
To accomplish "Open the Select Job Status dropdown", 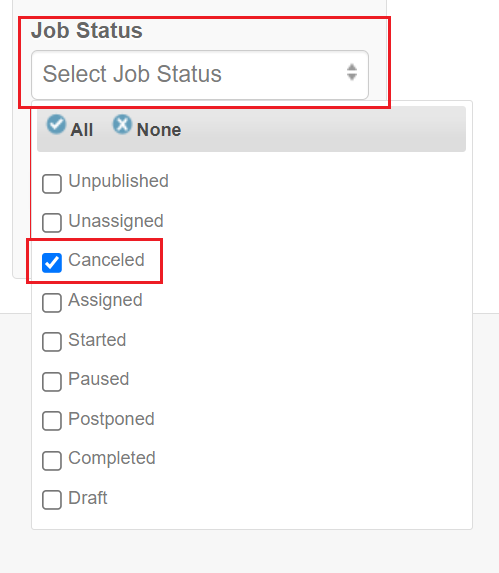I will (x=200, y=75).
